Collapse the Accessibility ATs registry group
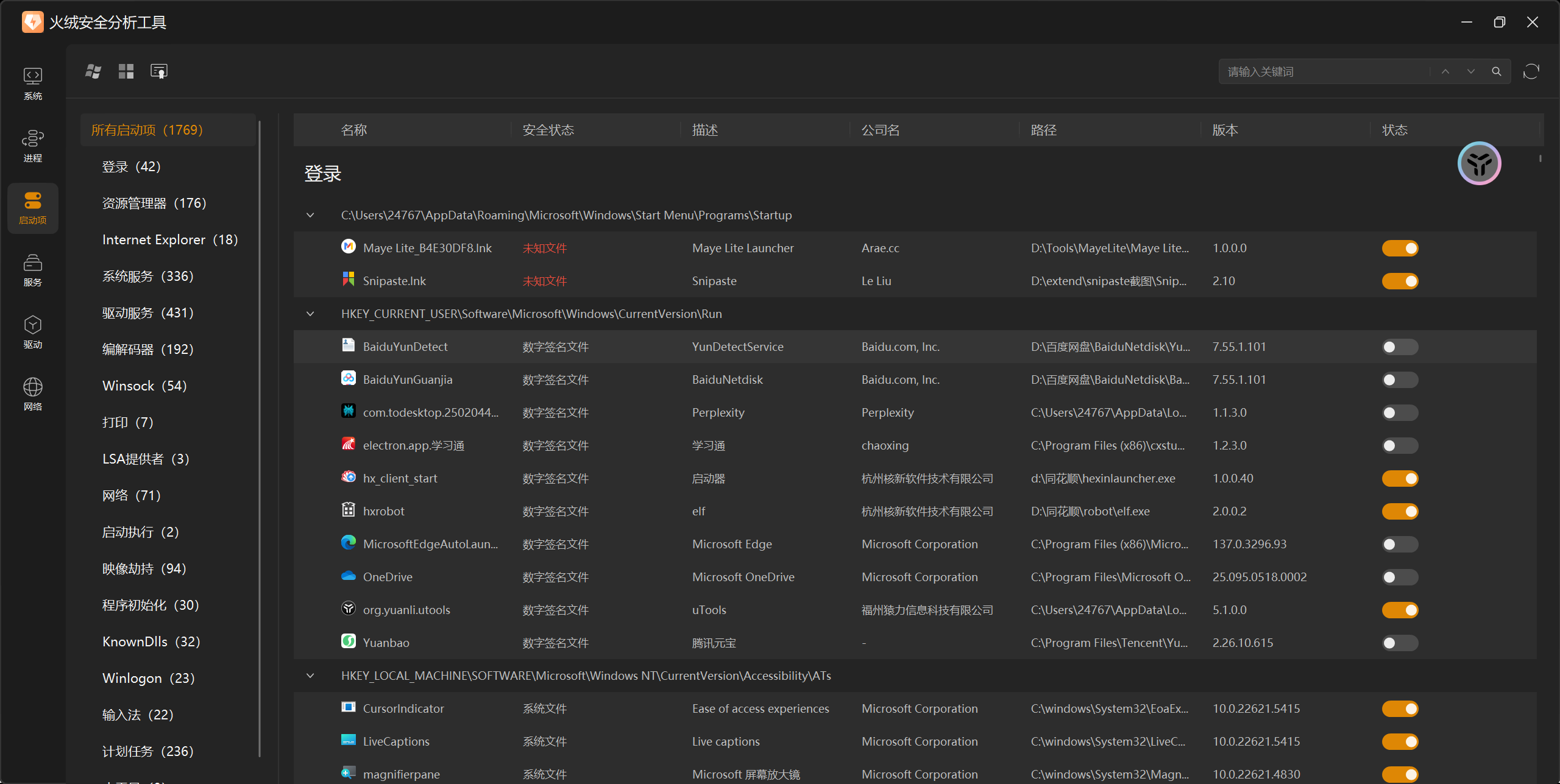The width and height of the screenshot is (1560, 784). pos(310,676)
